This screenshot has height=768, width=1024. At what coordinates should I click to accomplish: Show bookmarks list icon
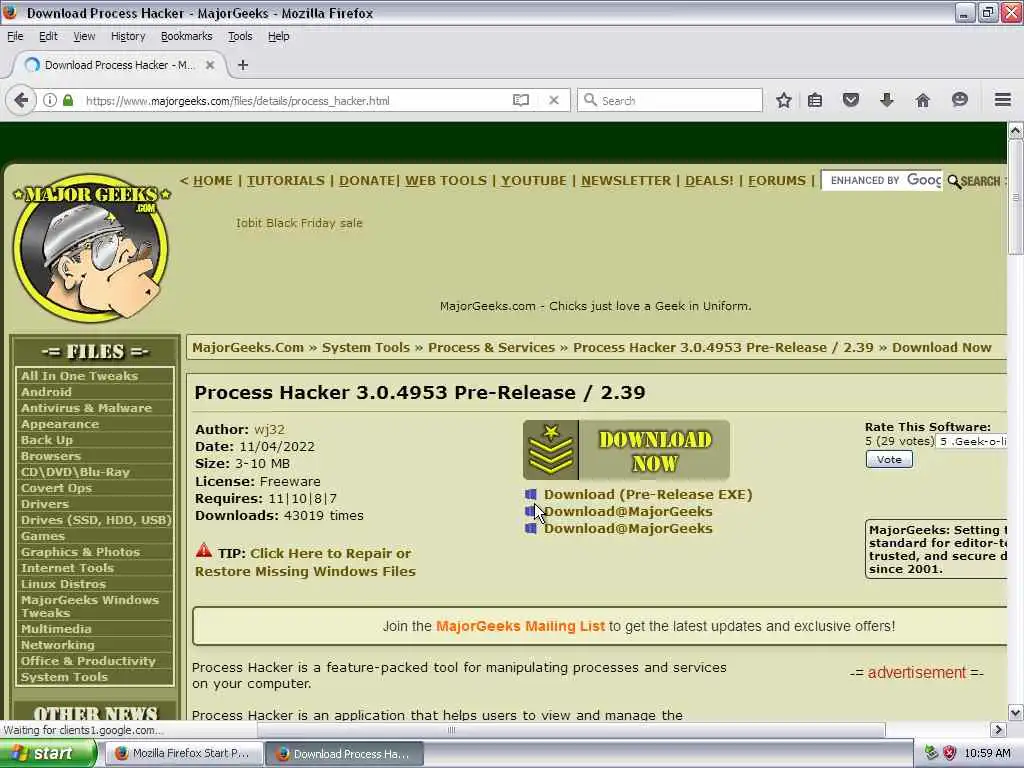click(815, 101)
